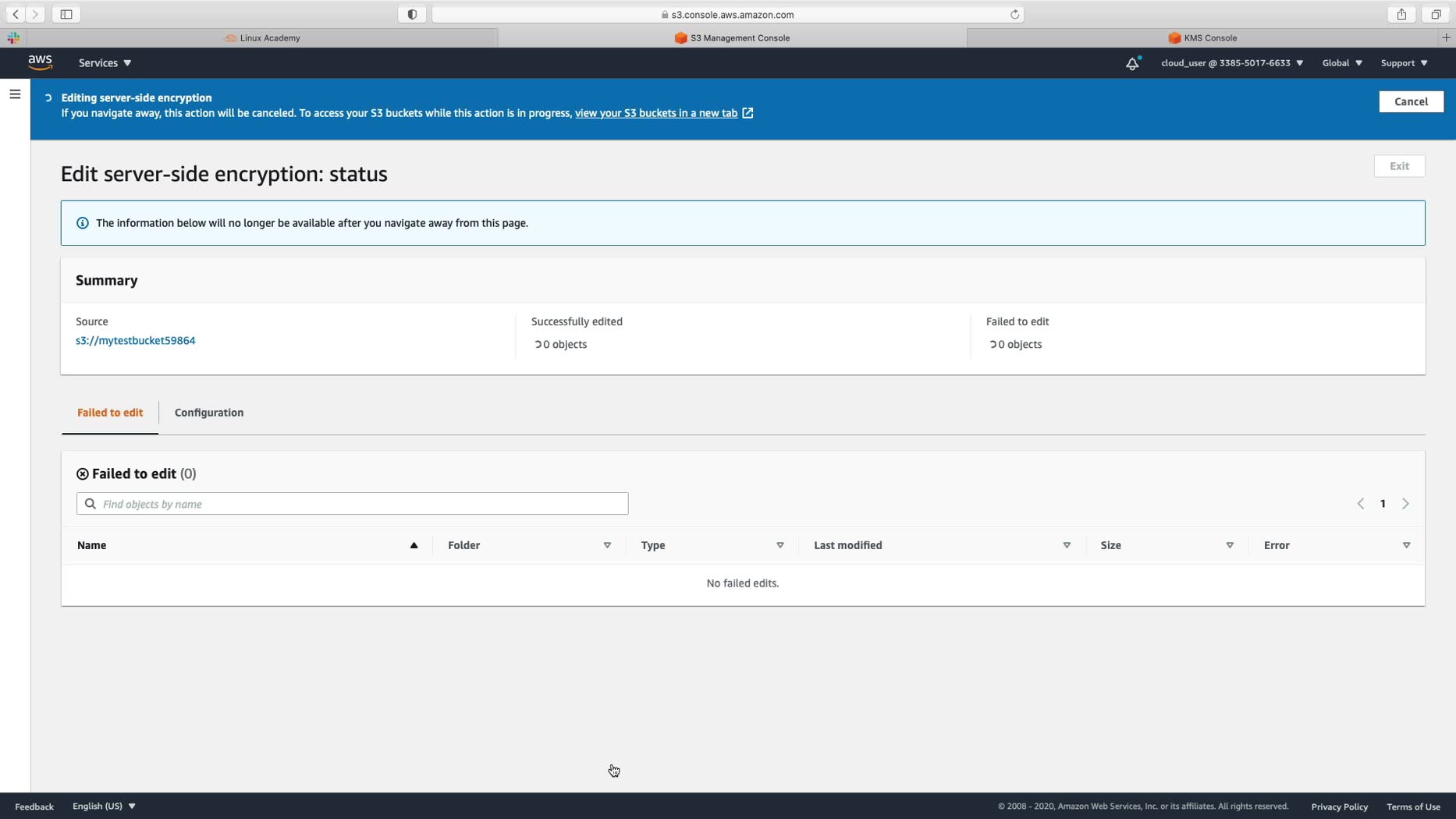
Task: Show all tabs overview icon
Action: point(1436,14)
